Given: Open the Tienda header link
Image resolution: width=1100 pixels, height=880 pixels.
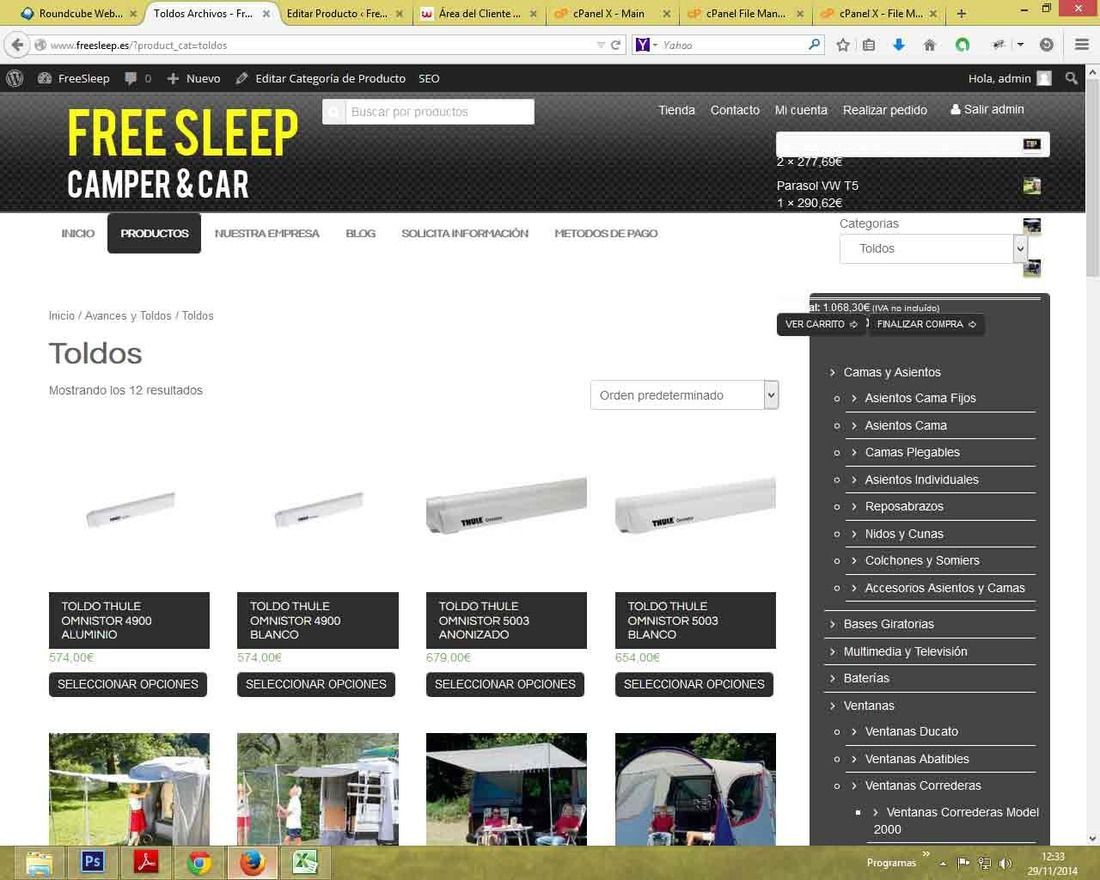Looking at the screenshot, I should pyautogui.click(x=676, y=110).
